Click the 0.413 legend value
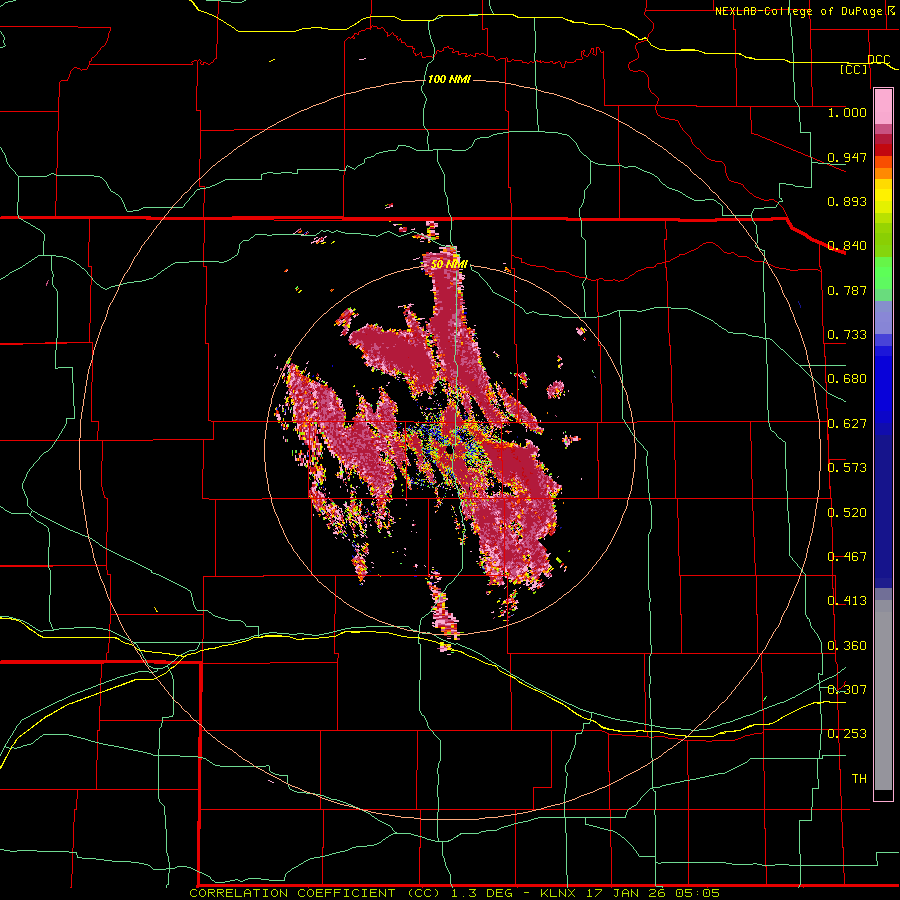 [x=847, y=601]
